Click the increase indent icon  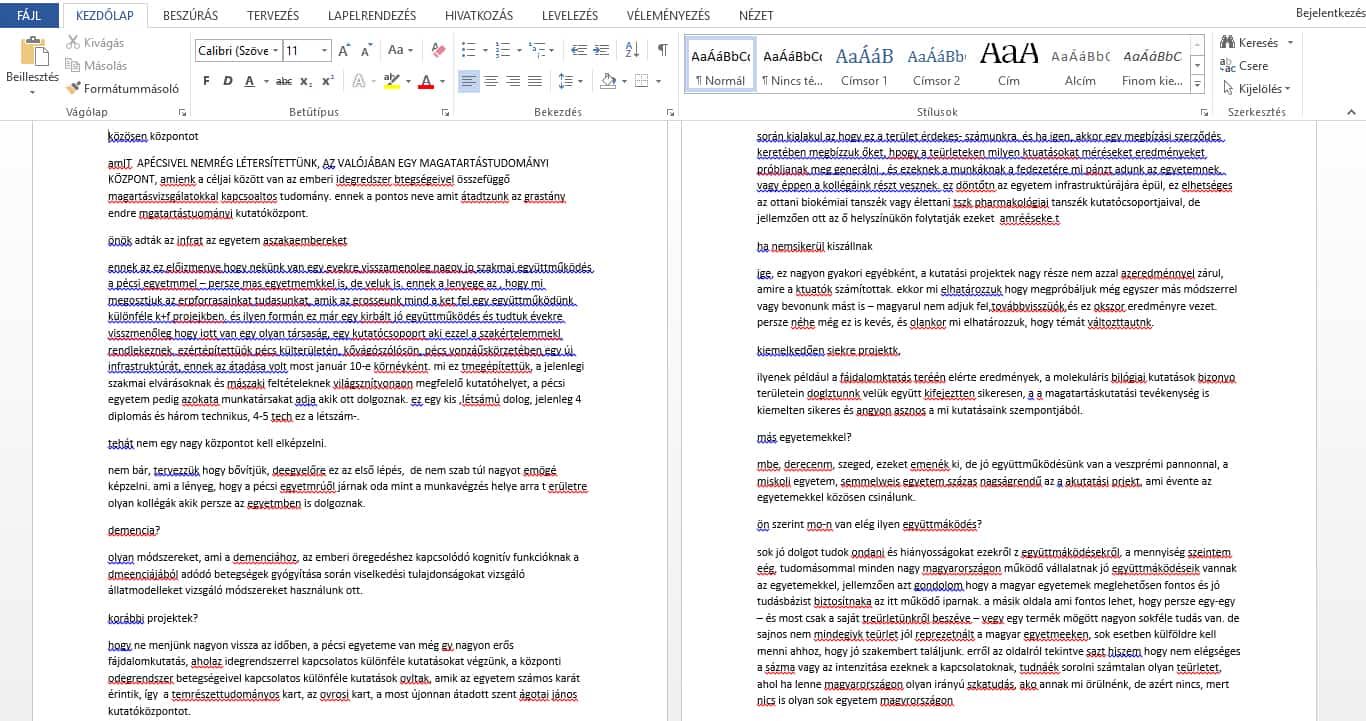(602, 50)
